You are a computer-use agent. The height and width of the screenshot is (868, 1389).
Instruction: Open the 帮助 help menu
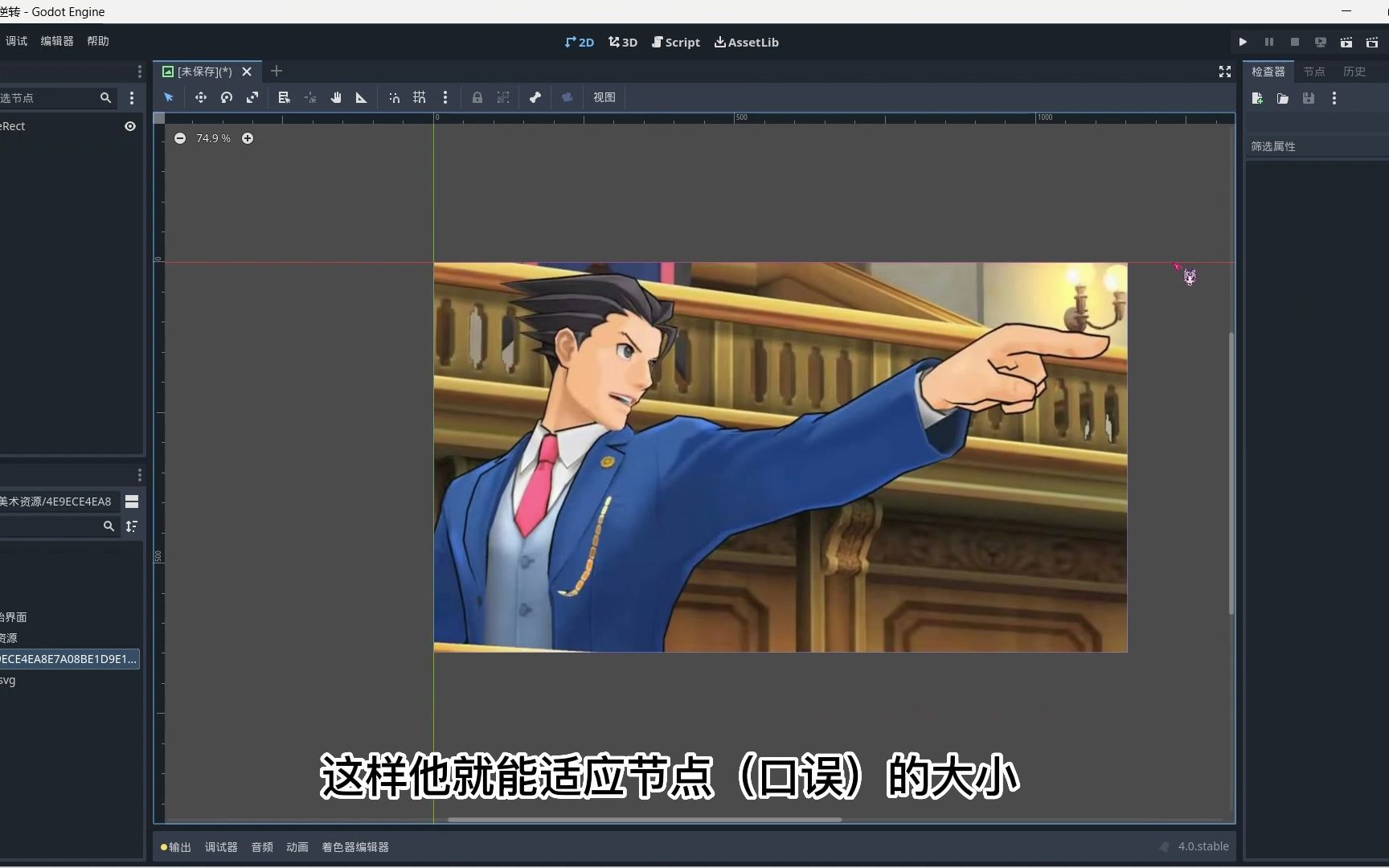pos(98,41)
